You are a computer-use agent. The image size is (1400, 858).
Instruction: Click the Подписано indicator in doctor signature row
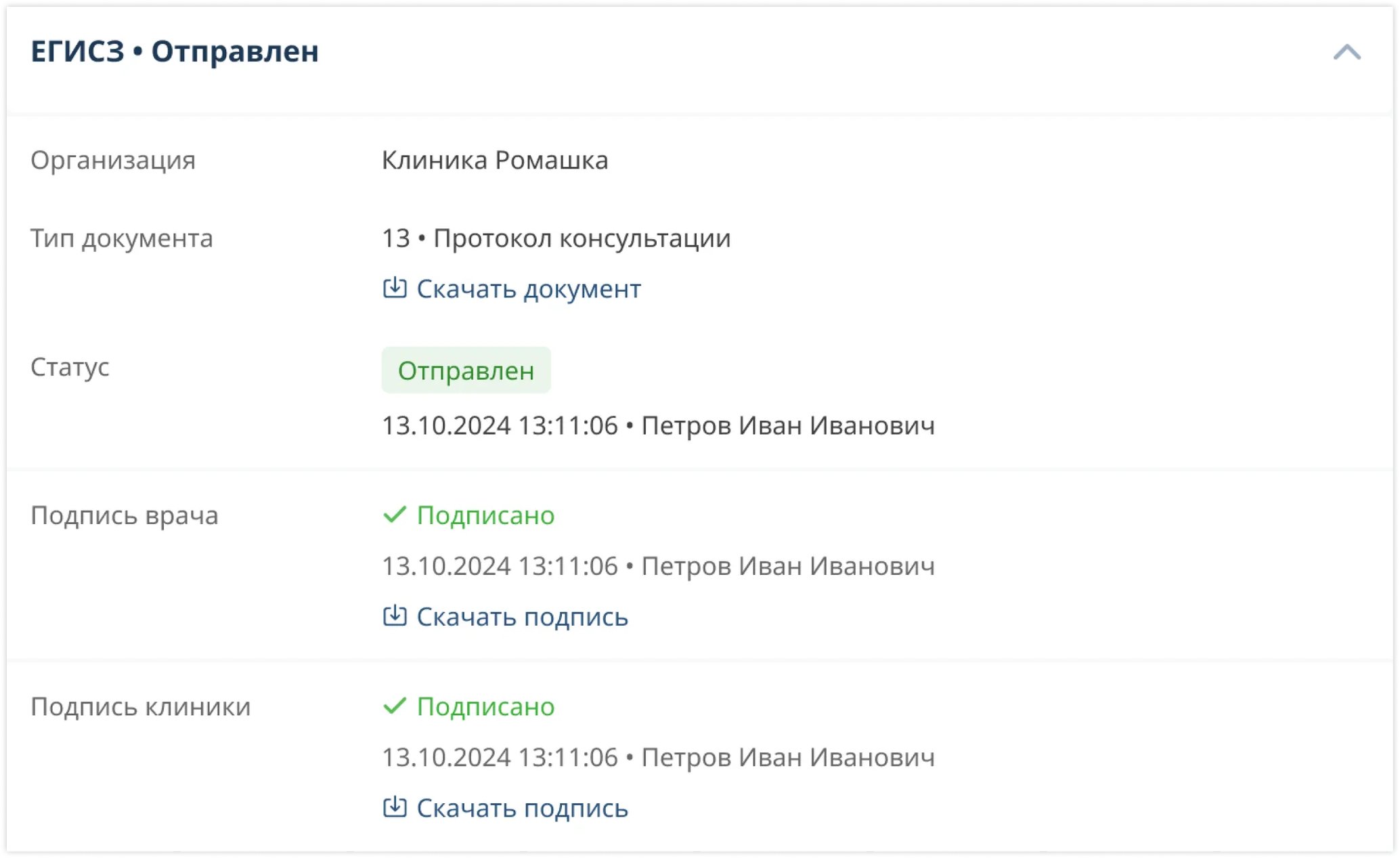485,515
